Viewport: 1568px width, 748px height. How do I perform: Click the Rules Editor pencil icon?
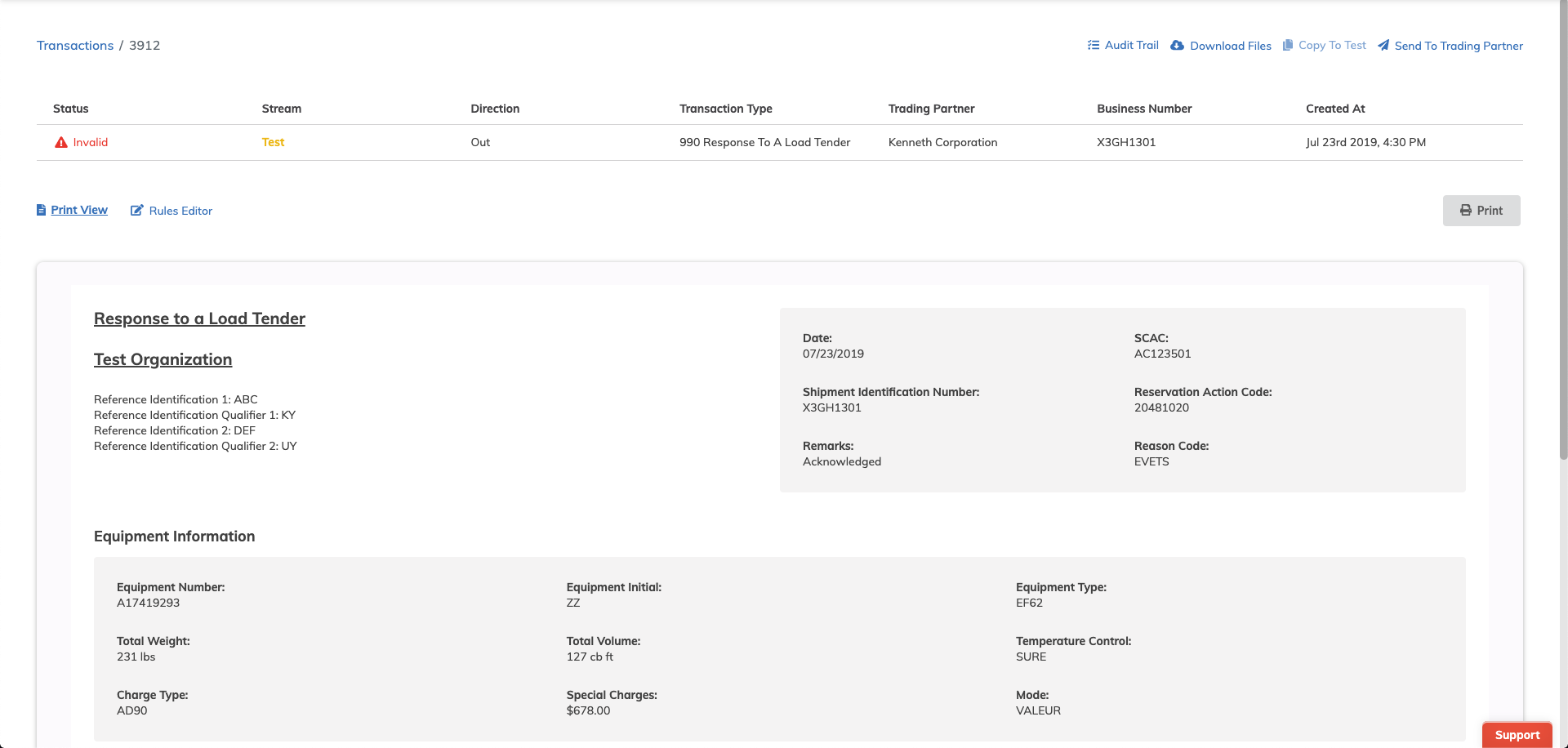[x=137, y=210]
